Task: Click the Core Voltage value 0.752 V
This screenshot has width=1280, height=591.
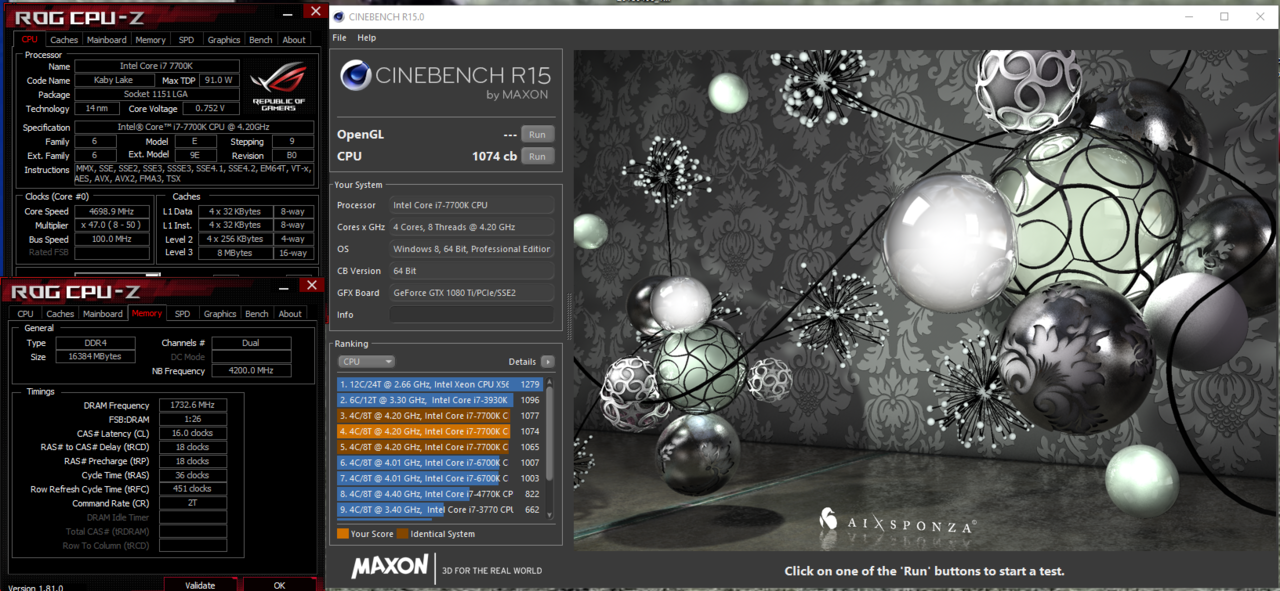Action: [x=210, y=108]
